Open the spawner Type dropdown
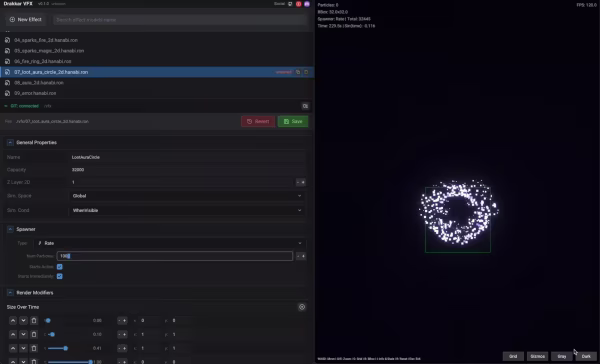Image resolution: width=600 pixels, height=364 pixels. [170, 243]
